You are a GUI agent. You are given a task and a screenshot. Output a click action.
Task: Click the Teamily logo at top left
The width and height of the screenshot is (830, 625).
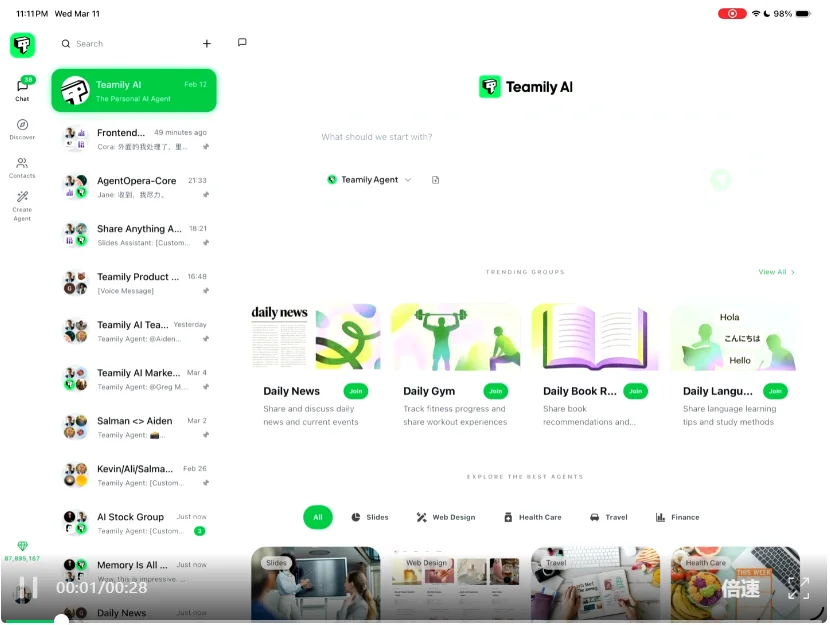point(22,45)
